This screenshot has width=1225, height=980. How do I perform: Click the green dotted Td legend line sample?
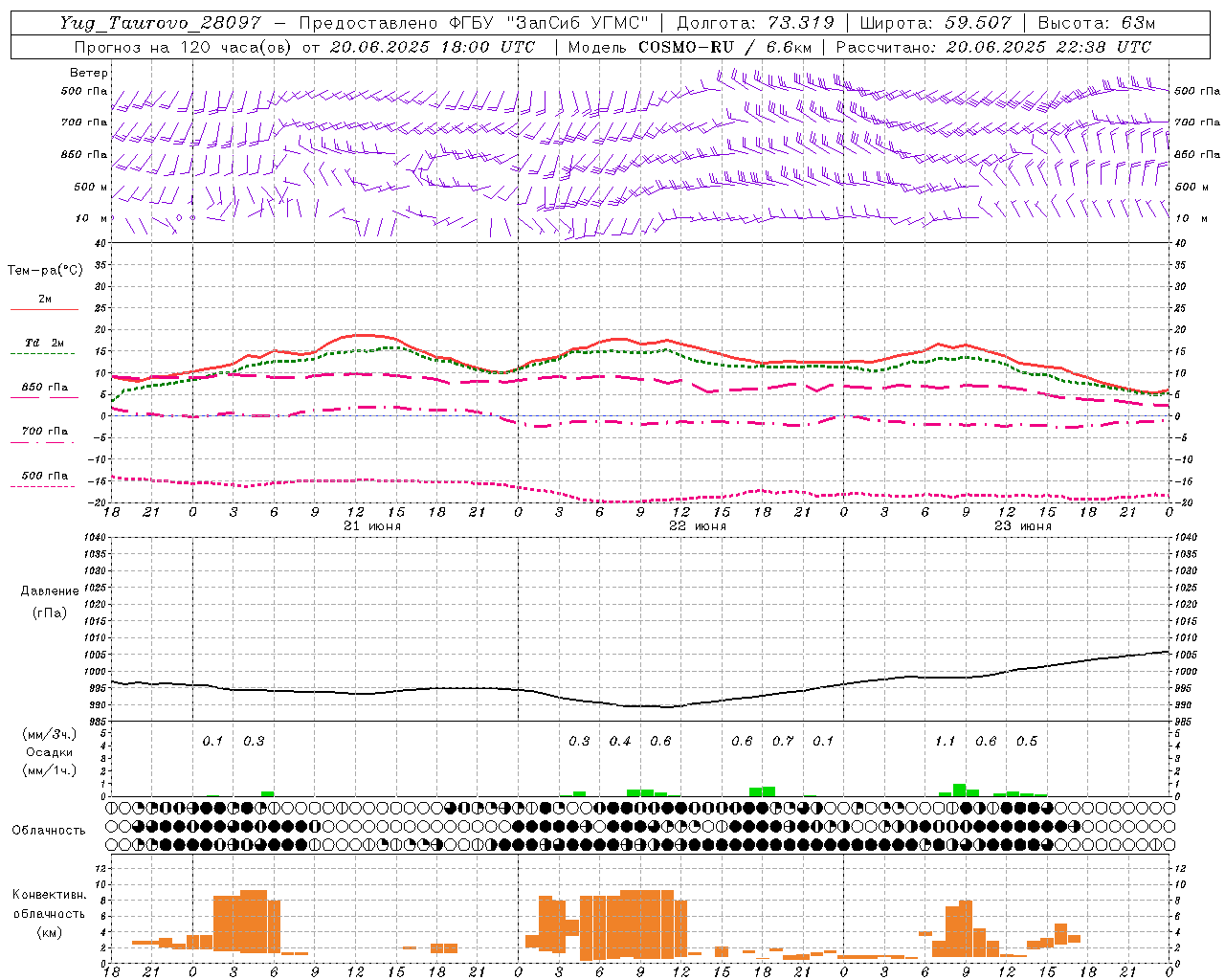pos(42,354)
